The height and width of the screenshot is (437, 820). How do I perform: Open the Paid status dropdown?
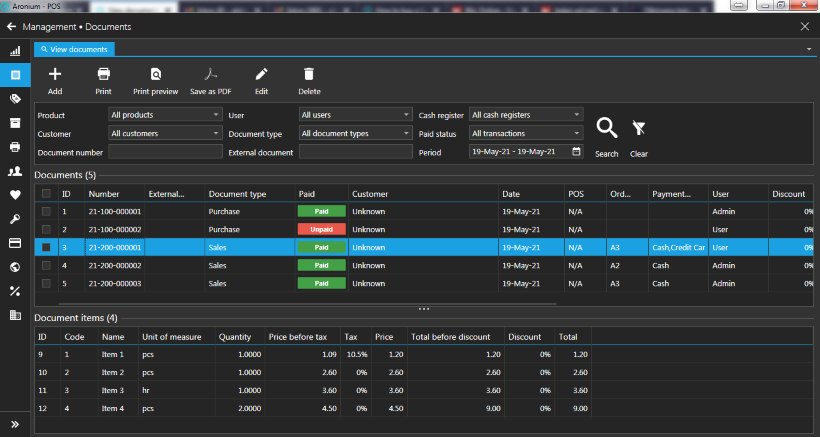[525, 134]
